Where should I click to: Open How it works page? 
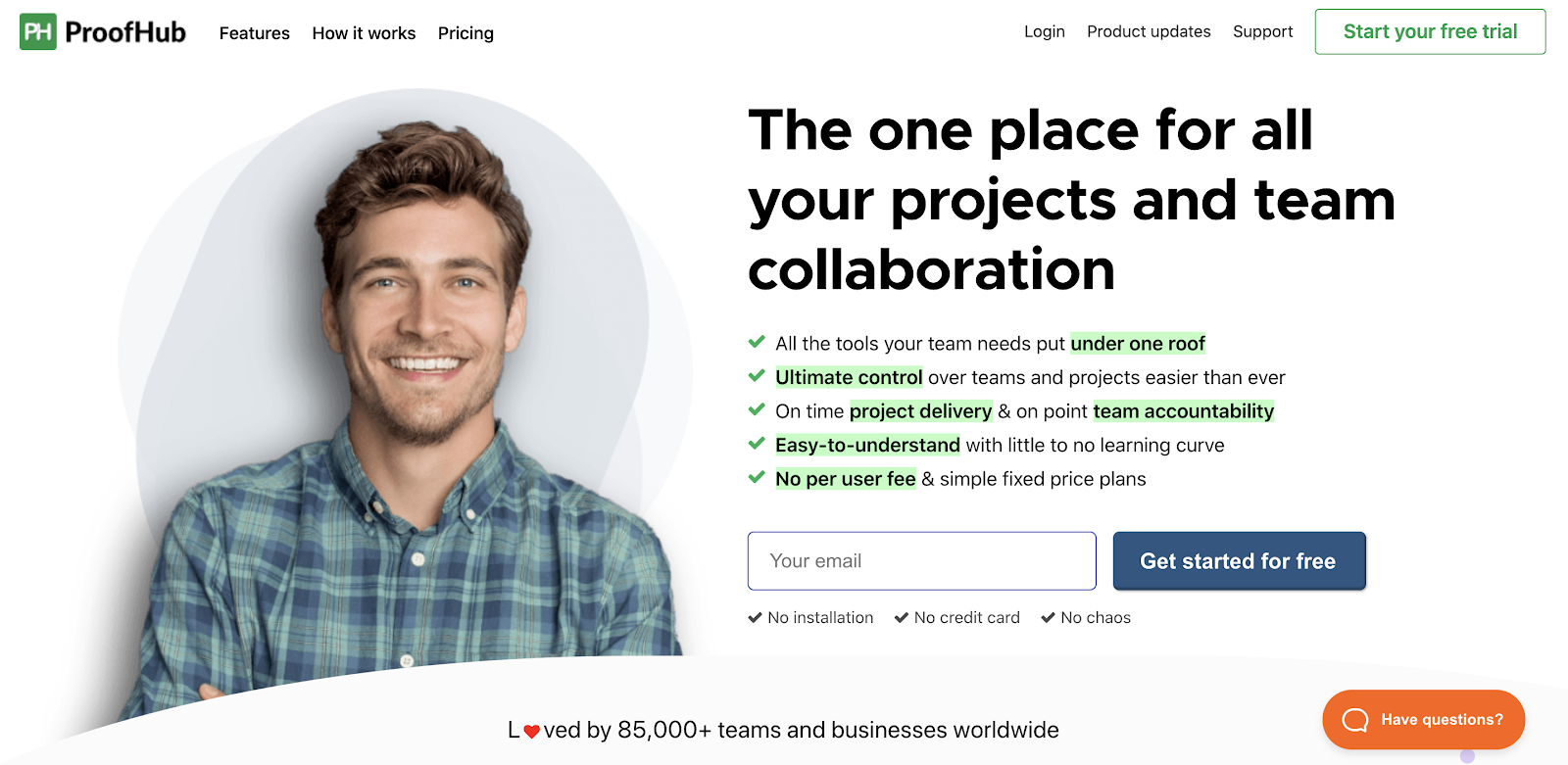(x=364, y=33)
